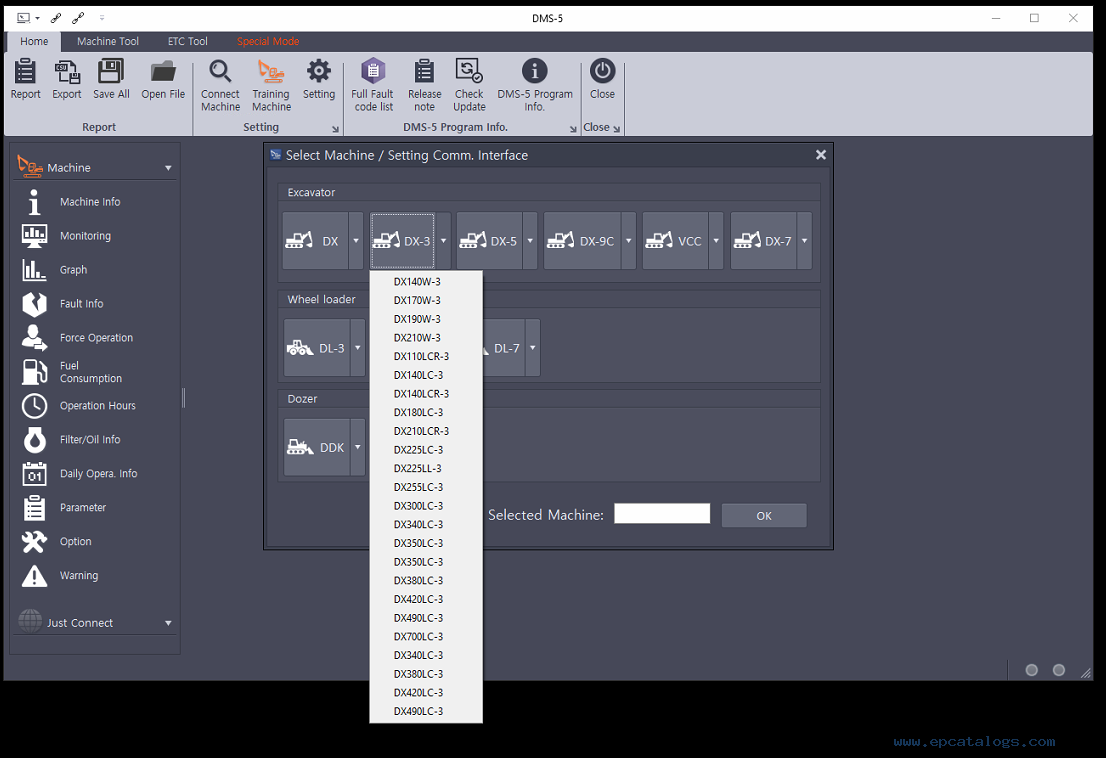Open Fault Info in the sidebar
This screenshot has width=1106, height=758.
pyautogui.click(x=81, y=303)
